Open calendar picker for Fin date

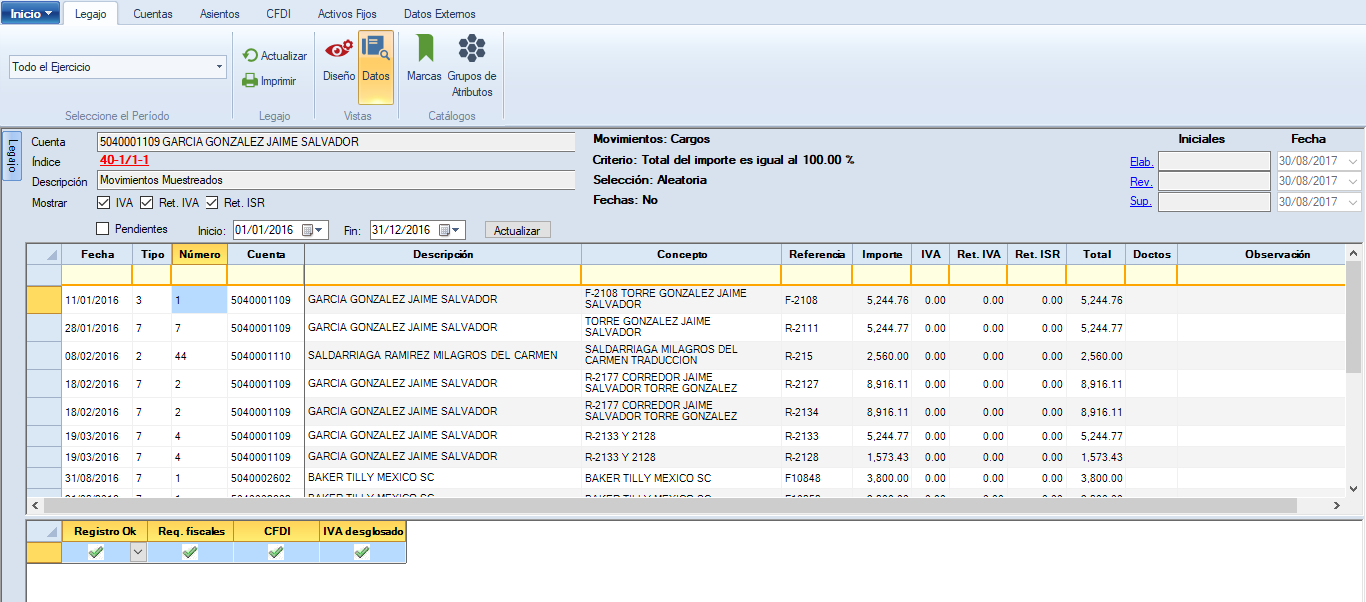pos(451,230)
